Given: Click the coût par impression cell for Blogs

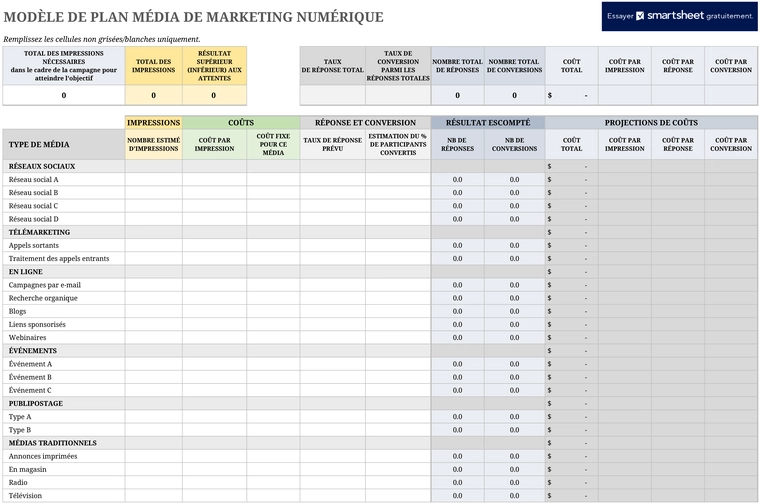Looking at the screenshot, I should 214,311.
